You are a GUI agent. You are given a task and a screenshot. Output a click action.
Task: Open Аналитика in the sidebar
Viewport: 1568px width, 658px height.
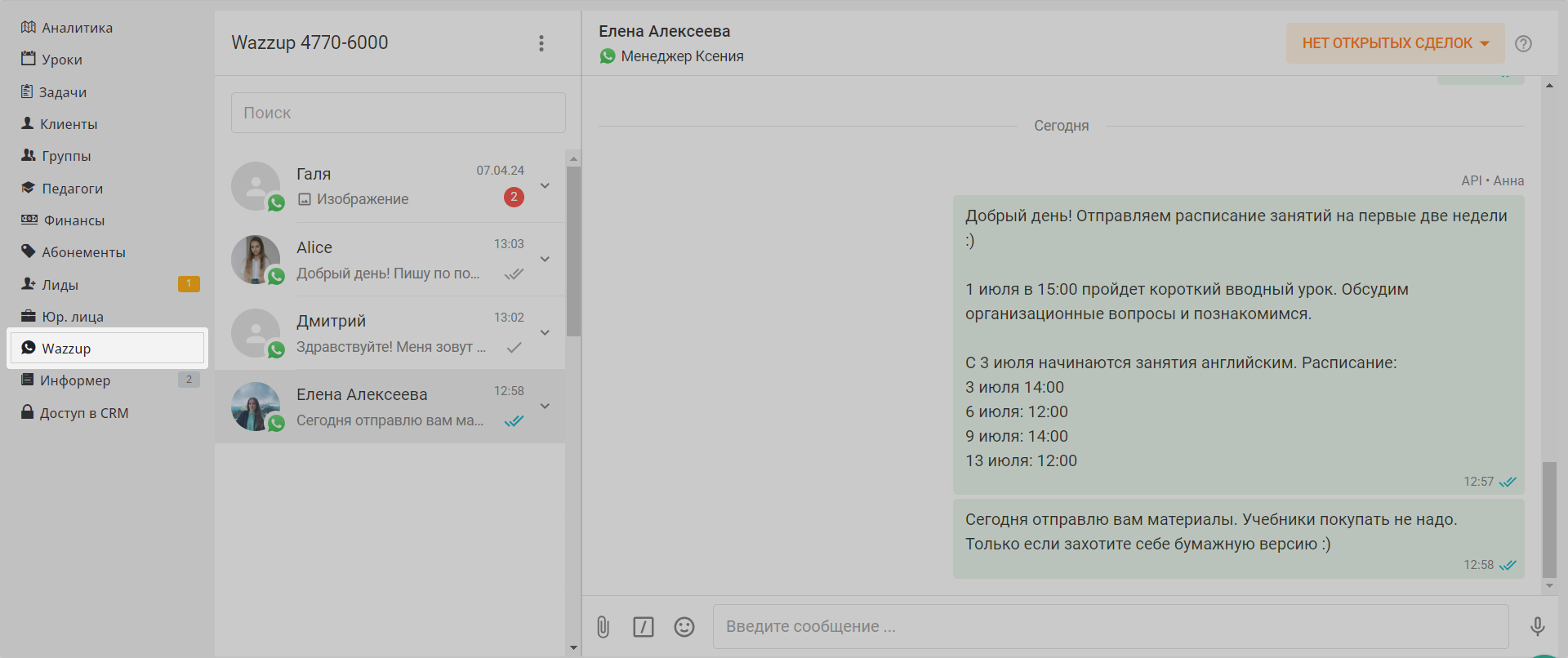click(x=77, y=28)
